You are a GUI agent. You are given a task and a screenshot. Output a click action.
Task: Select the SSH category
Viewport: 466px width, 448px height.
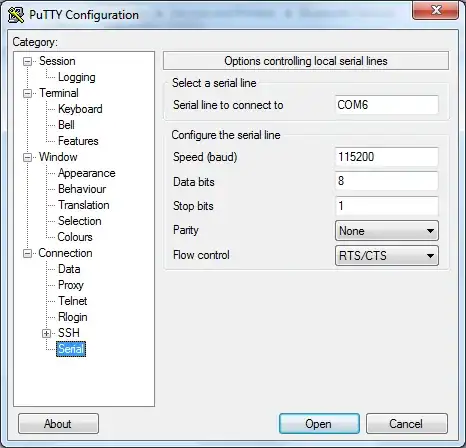(x=69, y=333)
